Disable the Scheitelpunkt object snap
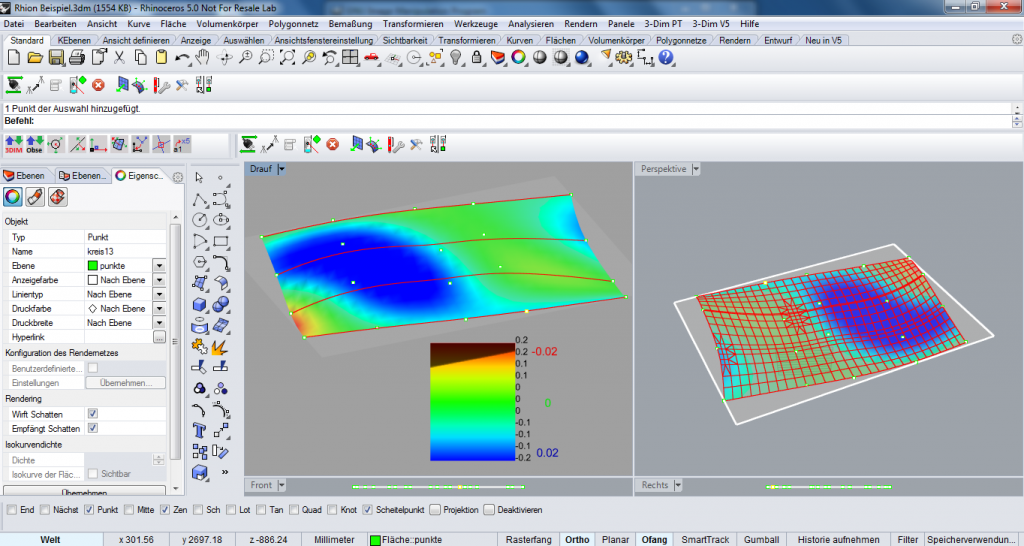 [368, 509]
